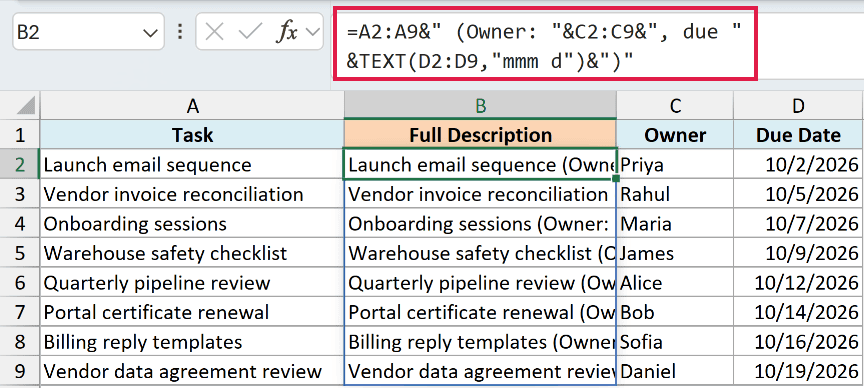Click cell 'Portal certificate renewal' in column A

[x=192, y=312]
